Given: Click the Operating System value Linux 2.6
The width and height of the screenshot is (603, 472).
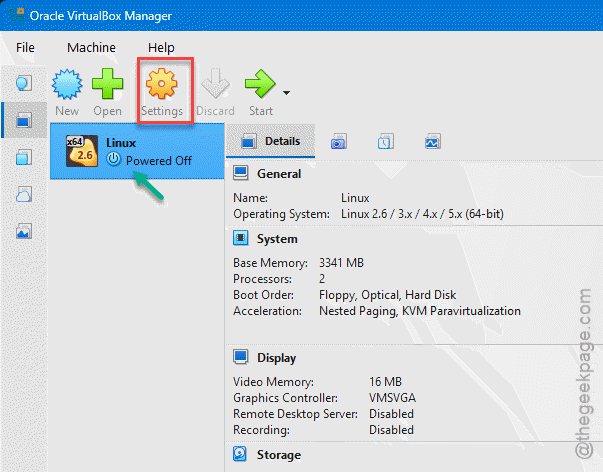Looking at the screenshot, I should coord(422,214).
